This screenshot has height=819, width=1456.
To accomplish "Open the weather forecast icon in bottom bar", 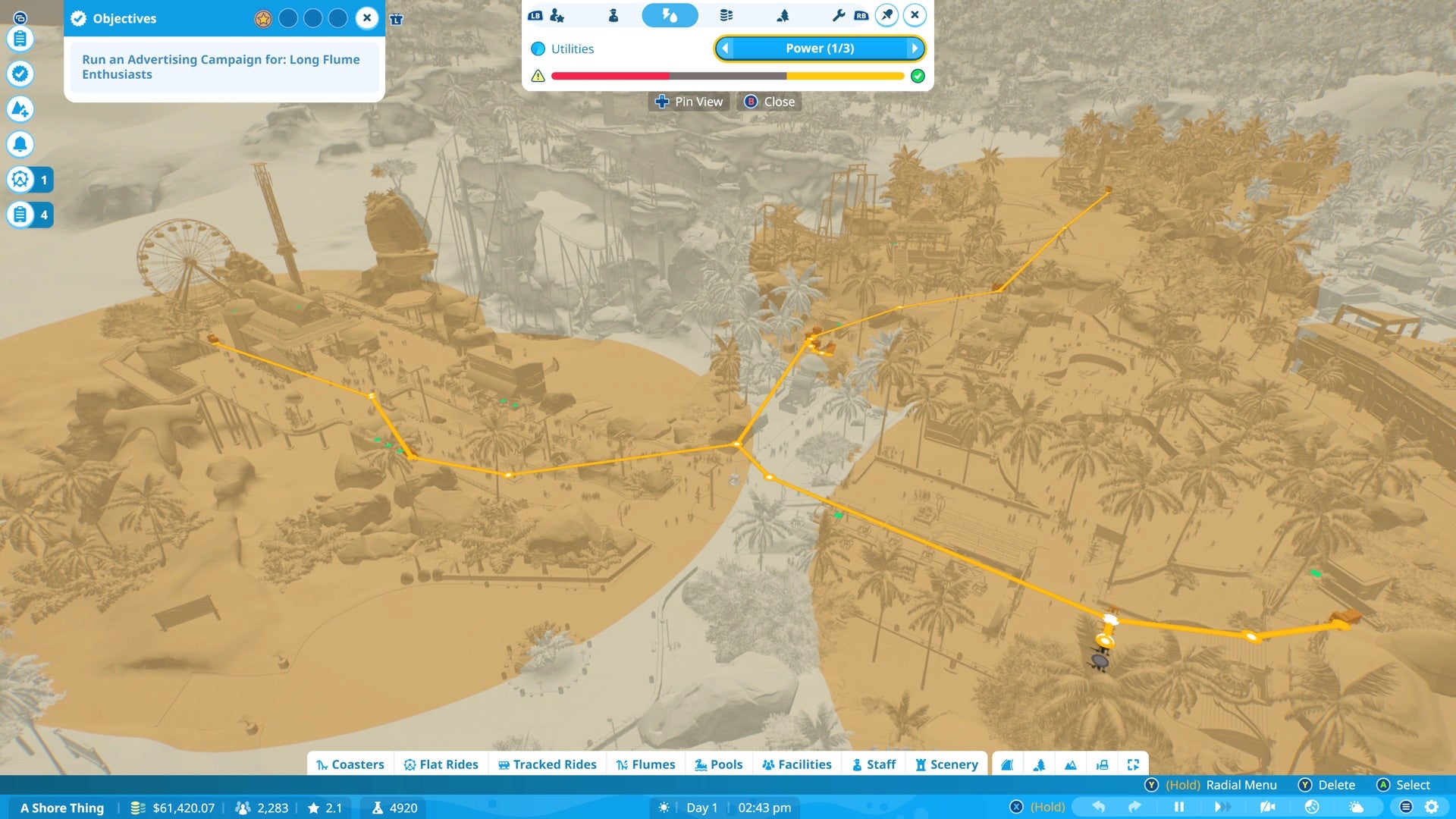I will [x=1355, y=808].
